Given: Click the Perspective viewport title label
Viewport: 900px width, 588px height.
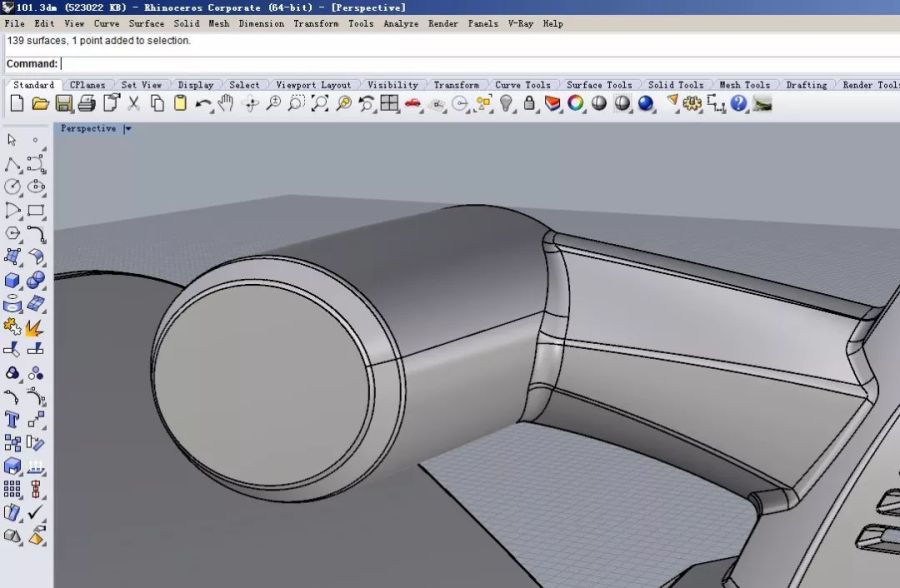Looking at the screenshot, I should pos(88,129).
